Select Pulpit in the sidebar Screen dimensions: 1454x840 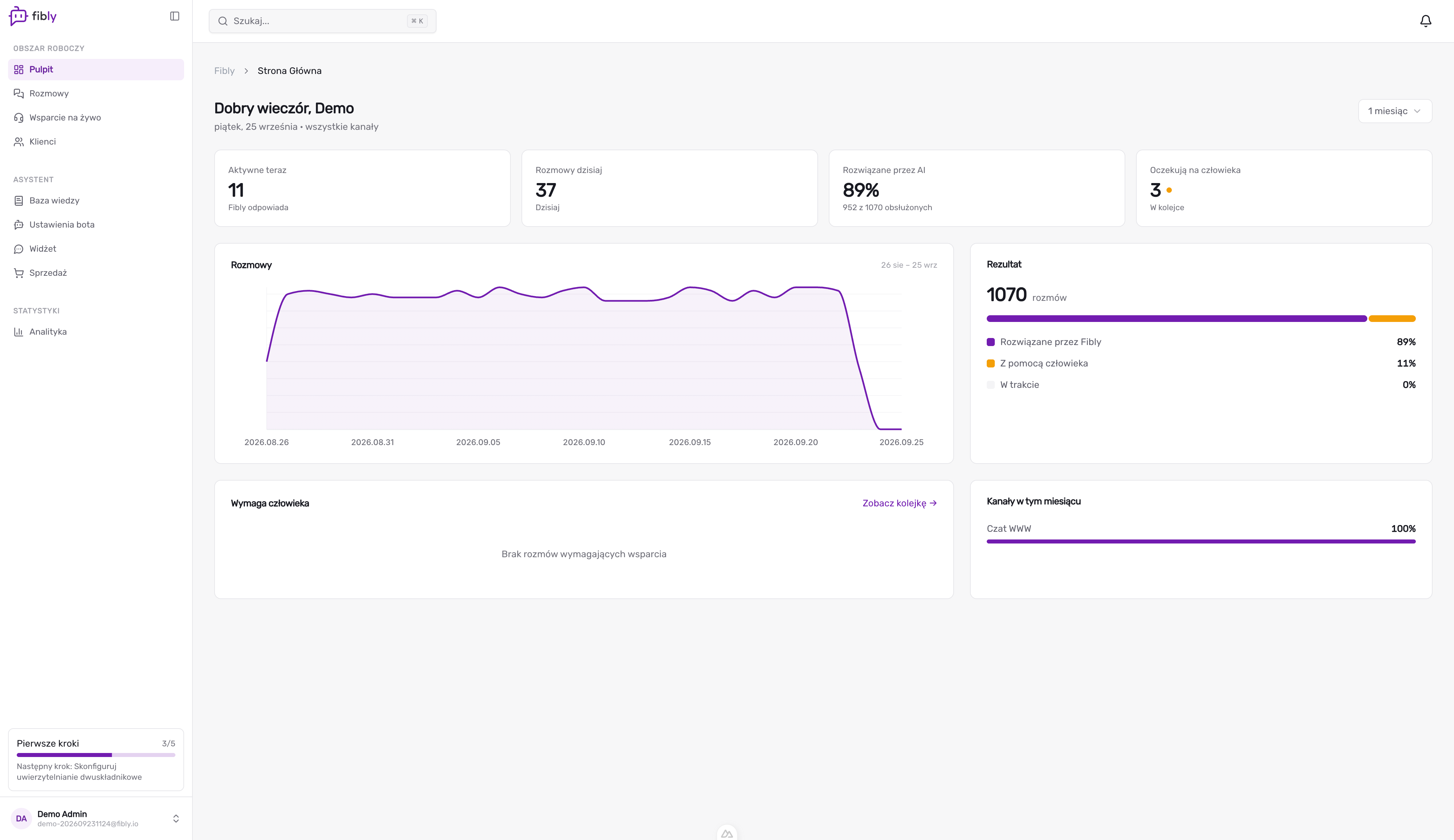coord(96,69)
